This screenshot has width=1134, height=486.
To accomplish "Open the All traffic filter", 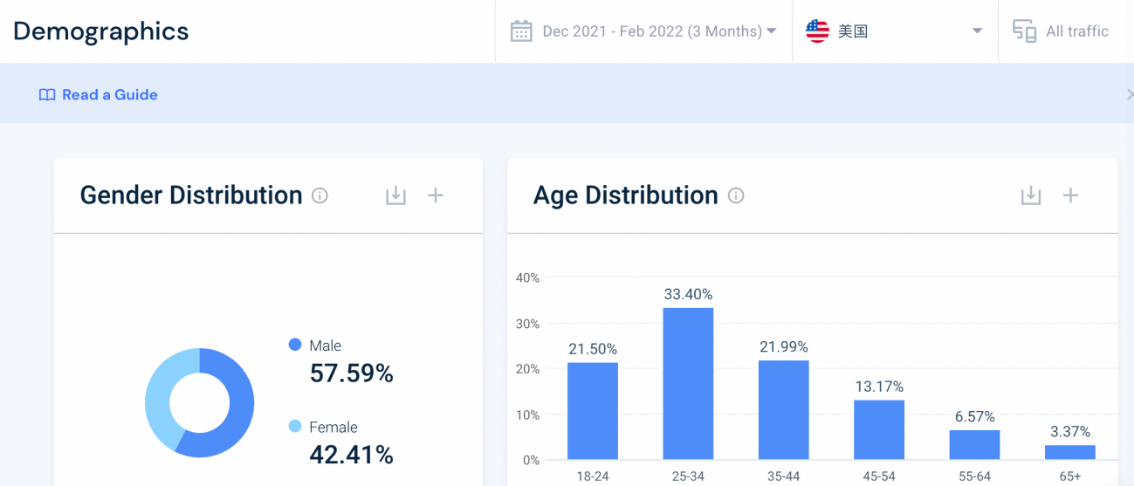I will (x=1076, y=31).
